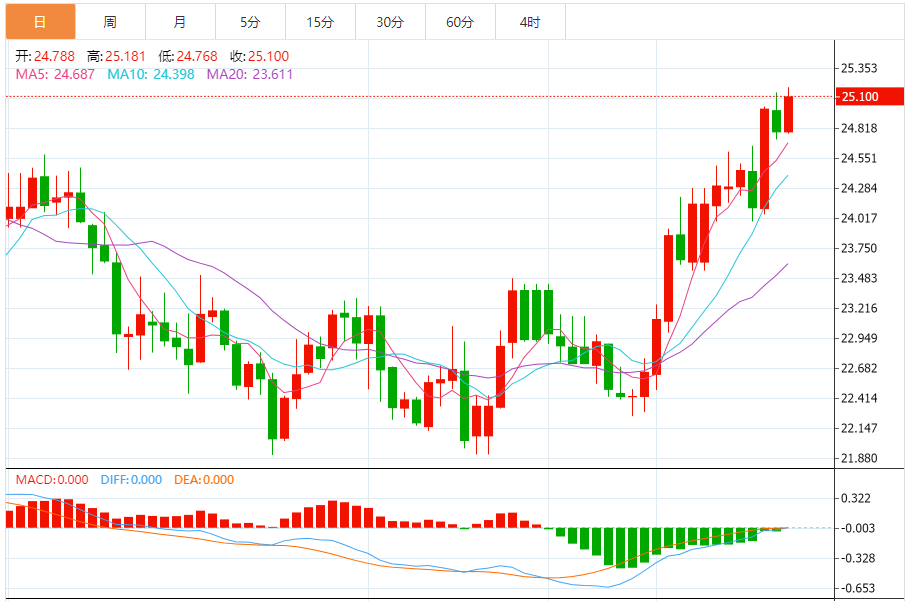
Task: Switch to the 月 monthly tab
Action: pyautogui.click(x=180, y=22)
